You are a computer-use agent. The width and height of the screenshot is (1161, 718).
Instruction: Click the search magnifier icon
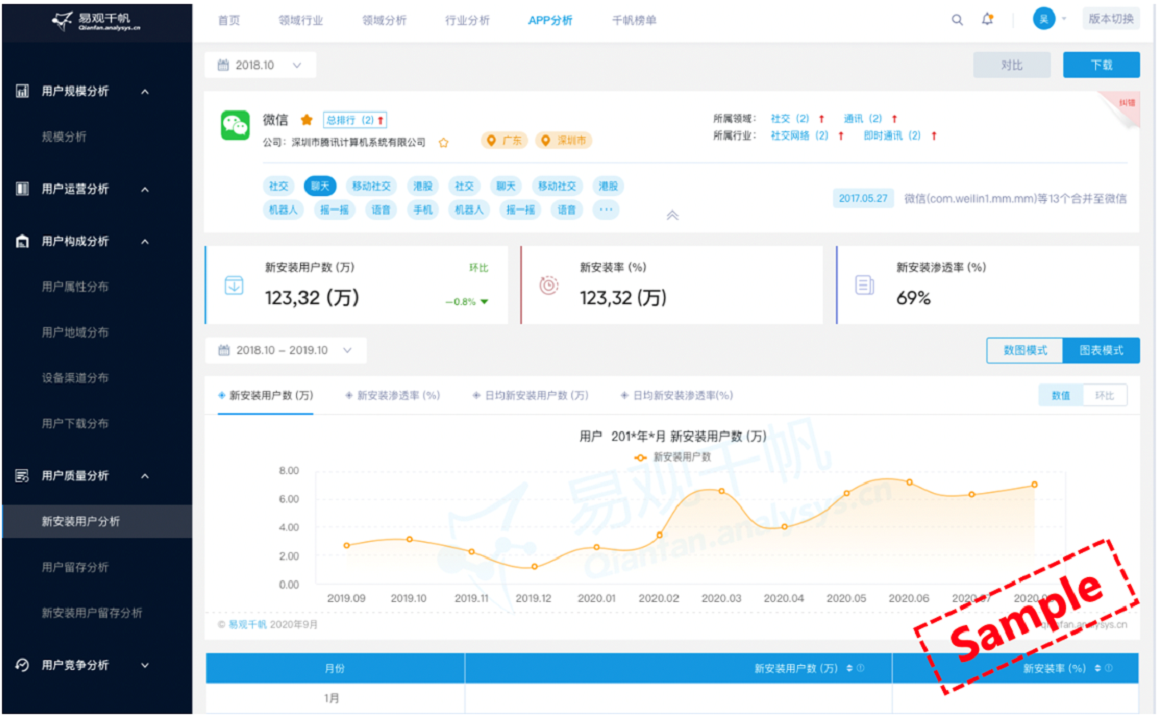pos(957,20)
